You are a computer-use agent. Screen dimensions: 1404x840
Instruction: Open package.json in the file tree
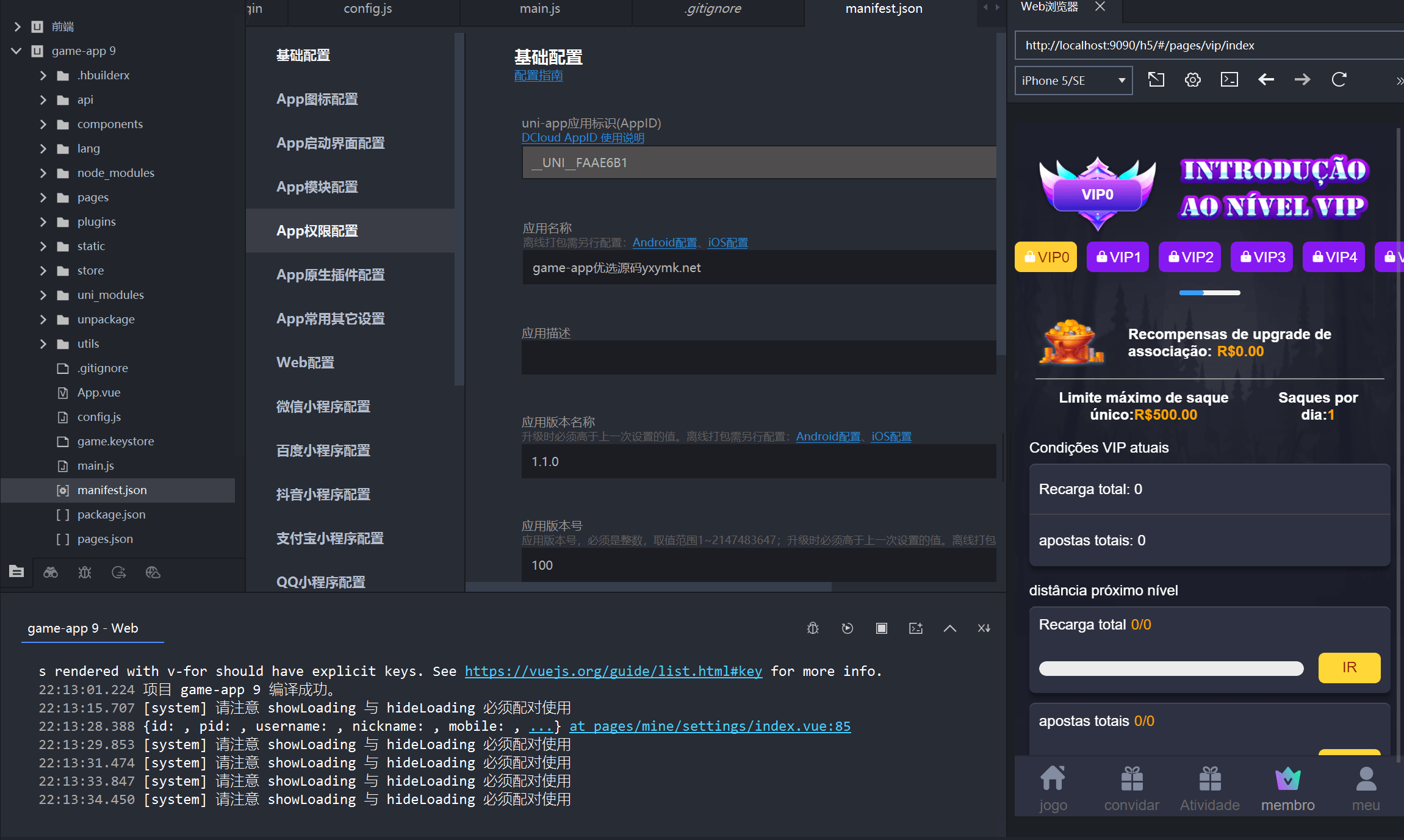tap(111, 514)
